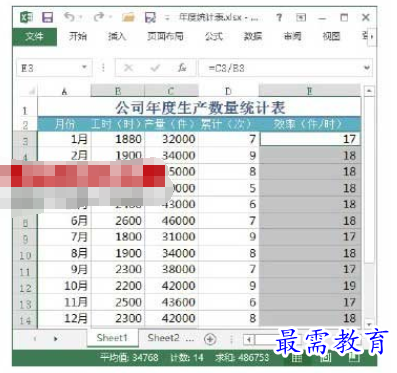
Task: Confirm formula entry with the check icon
Action: pyautogui.click(x=155, y=68)
